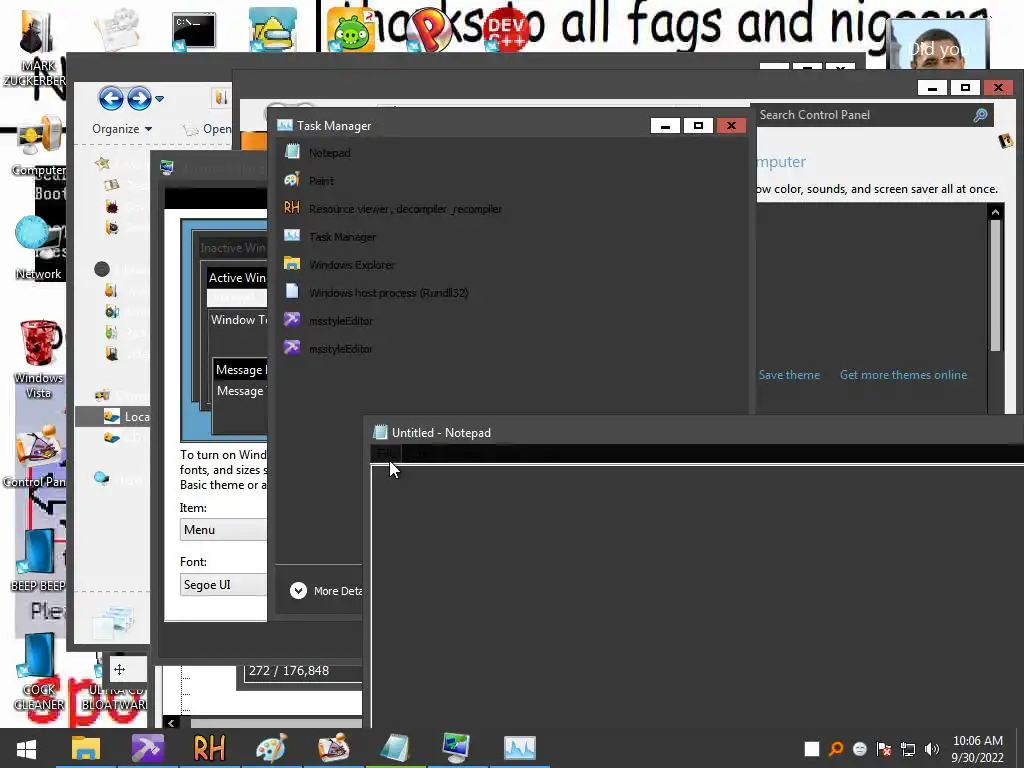Open the Command Prompt desktop shortcut
This screenshot has height=768, width=1024.
point(193,31)
